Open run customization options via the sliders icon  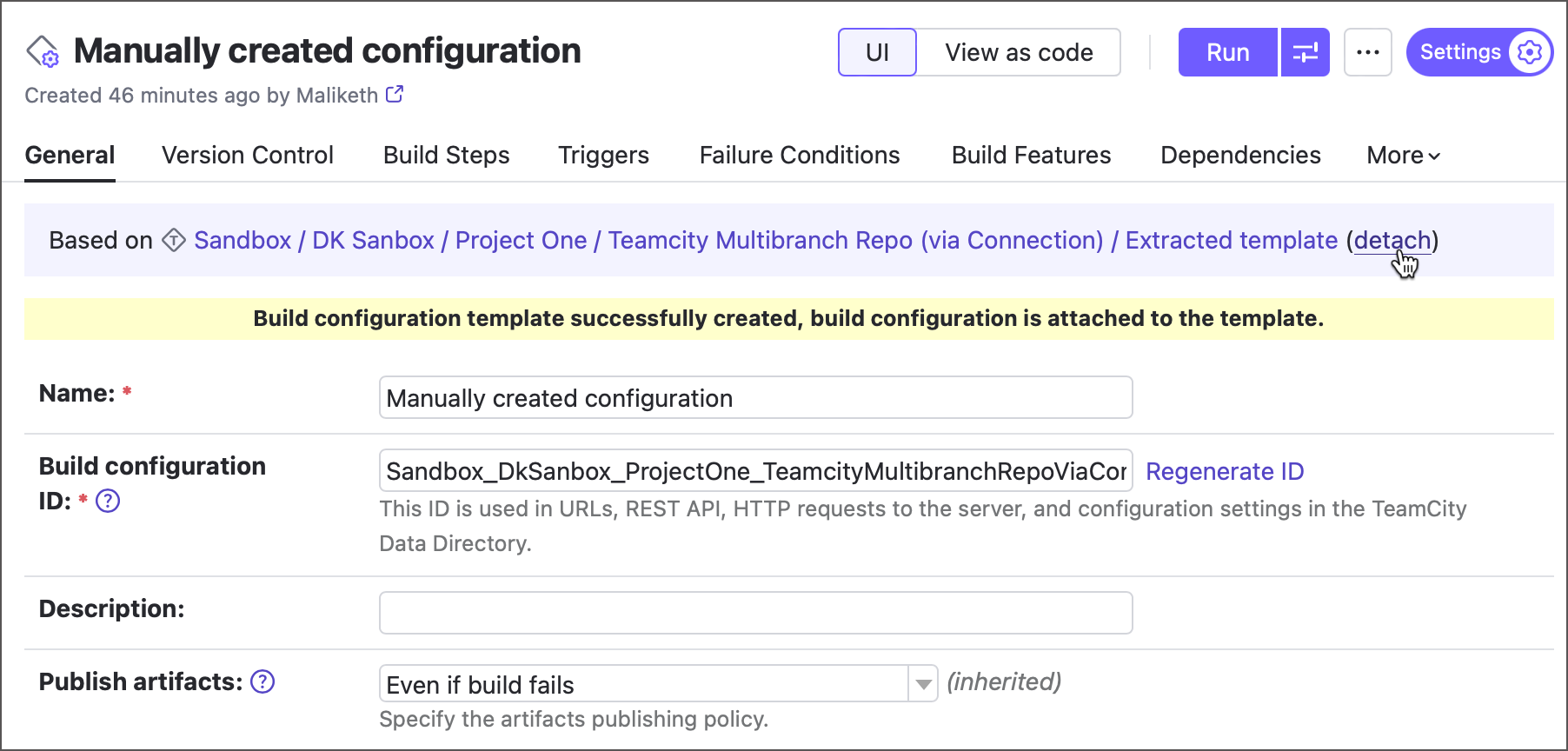coord(1305,52)
